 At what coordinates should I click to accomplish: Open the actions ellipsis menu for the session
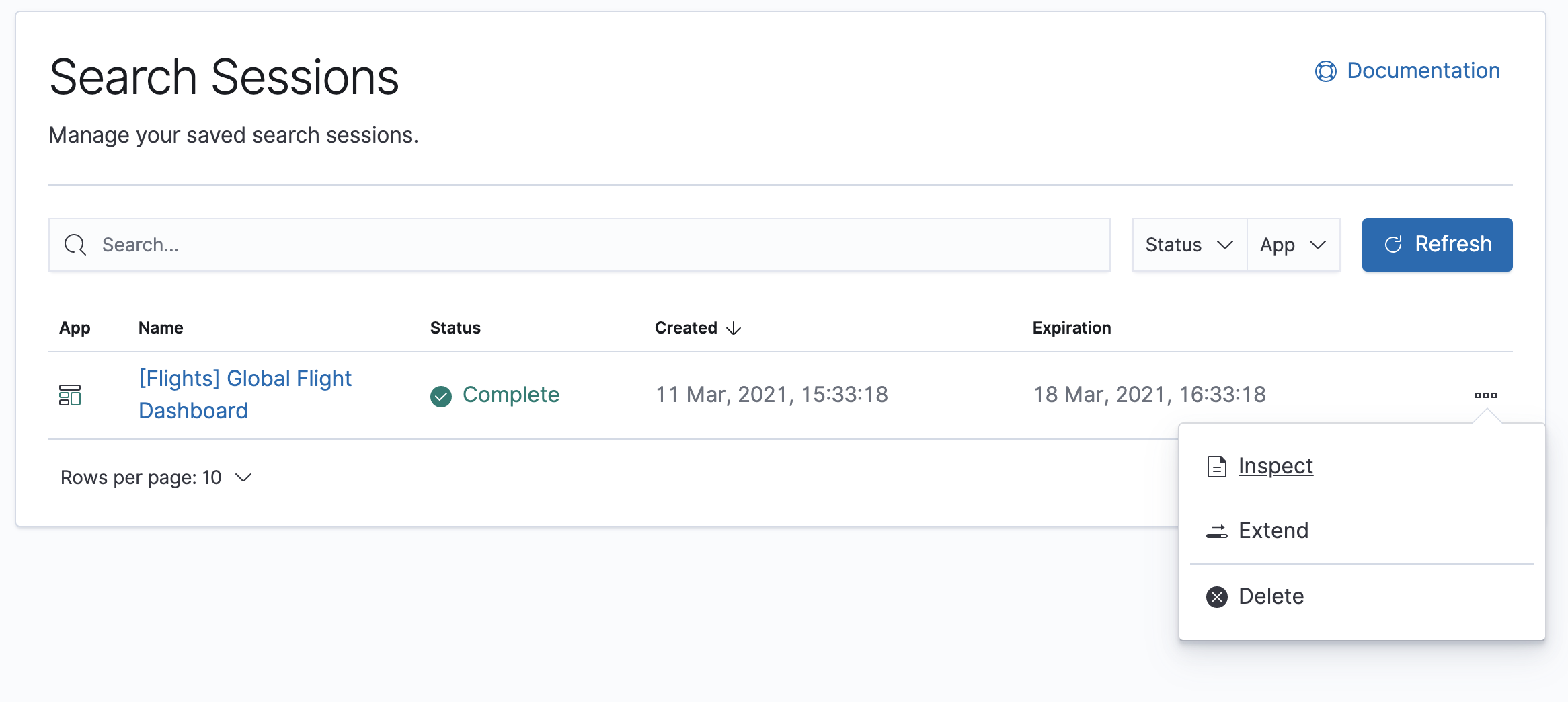(1486, 395)
